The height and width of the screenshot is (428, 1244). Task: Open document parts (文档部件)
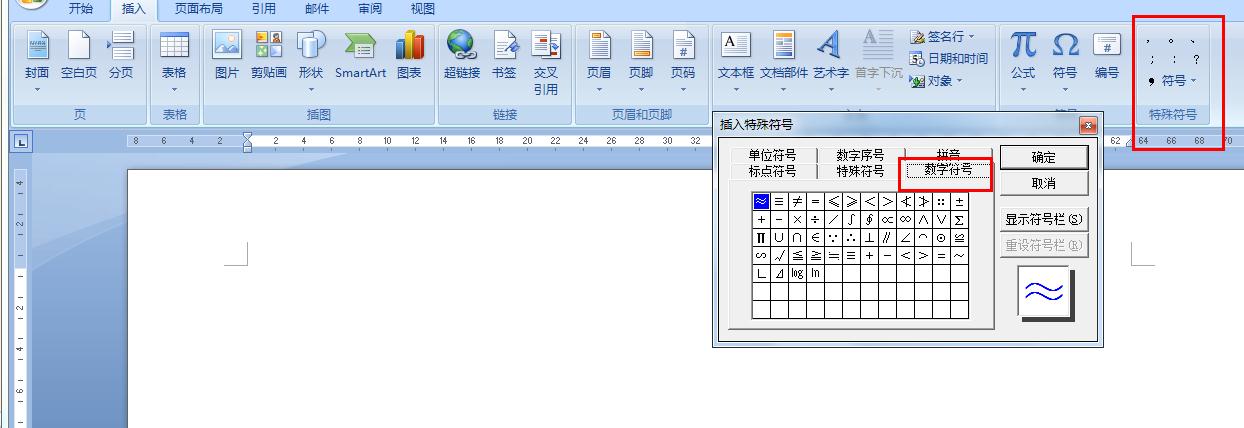(784, 62)
